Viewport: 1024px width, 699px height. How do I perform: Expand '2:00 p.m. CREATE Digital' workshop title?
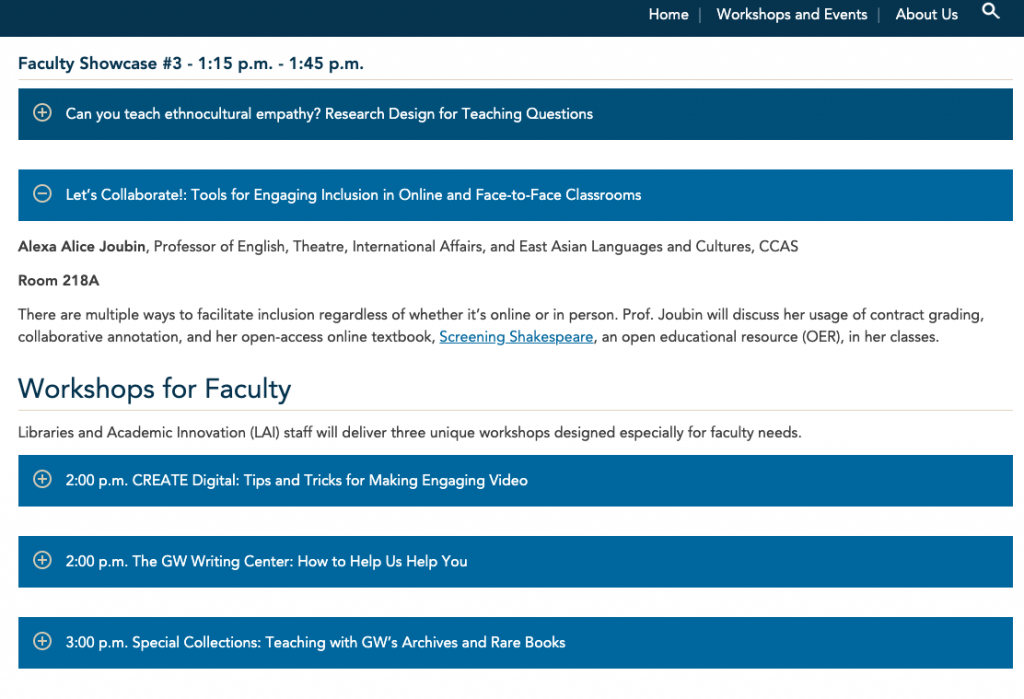[x=296, y=481]
